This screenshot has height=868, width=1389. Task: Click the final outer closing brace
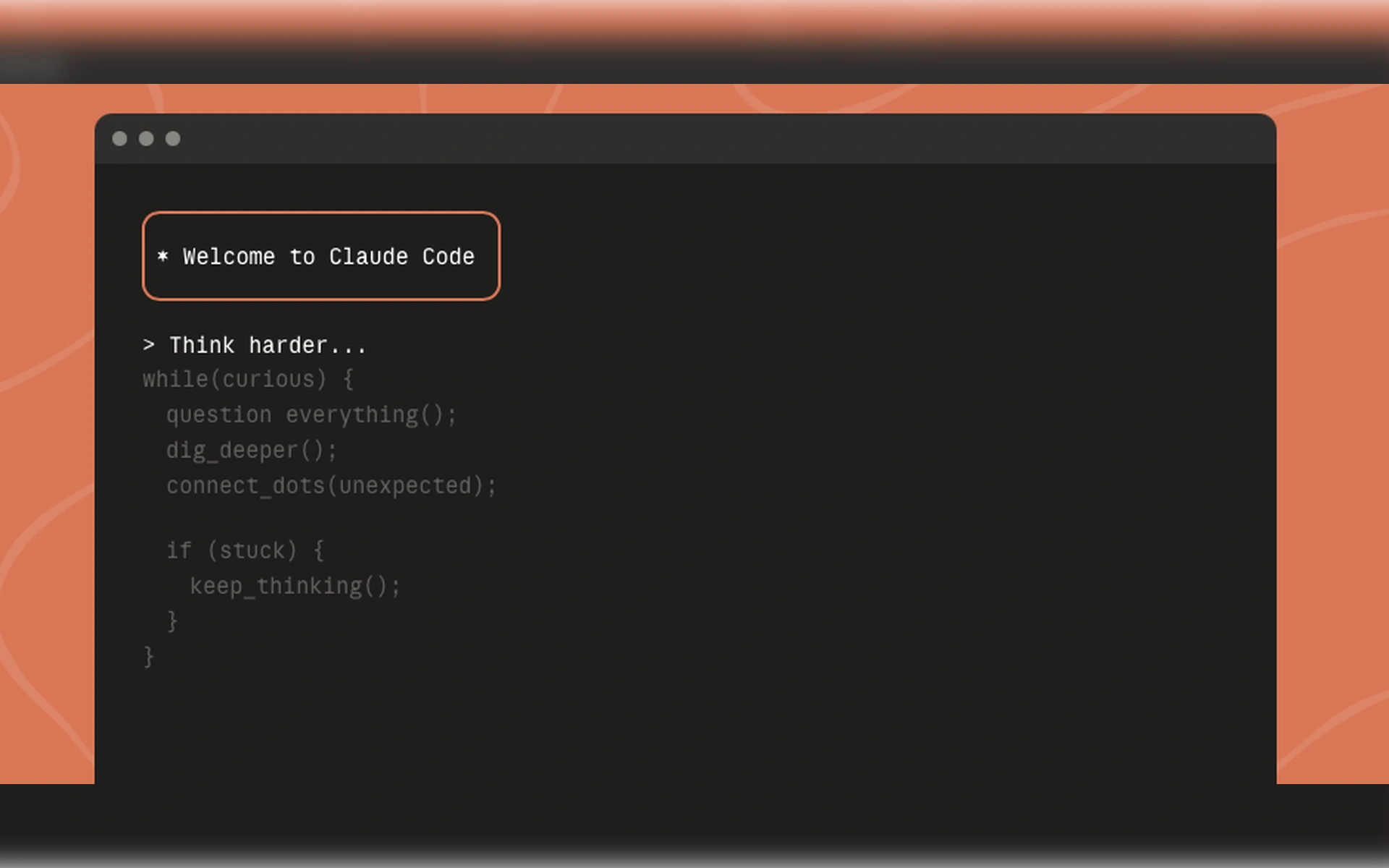149,656
